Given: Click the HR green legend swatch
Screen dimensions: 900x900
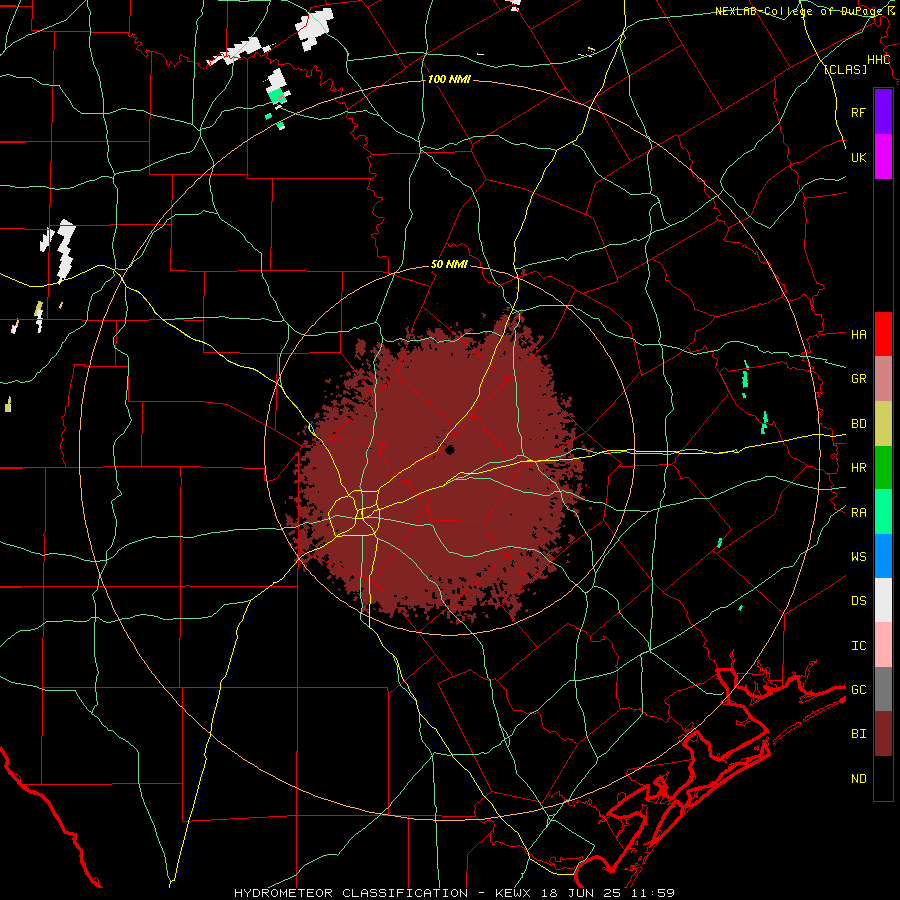Looking at the screenshot, I should tap(883, 467).
